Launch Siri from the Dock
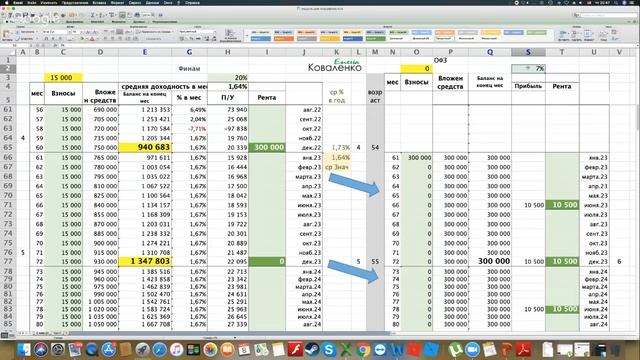The height and width of the screenshot is (360, 640). [41, 350]
